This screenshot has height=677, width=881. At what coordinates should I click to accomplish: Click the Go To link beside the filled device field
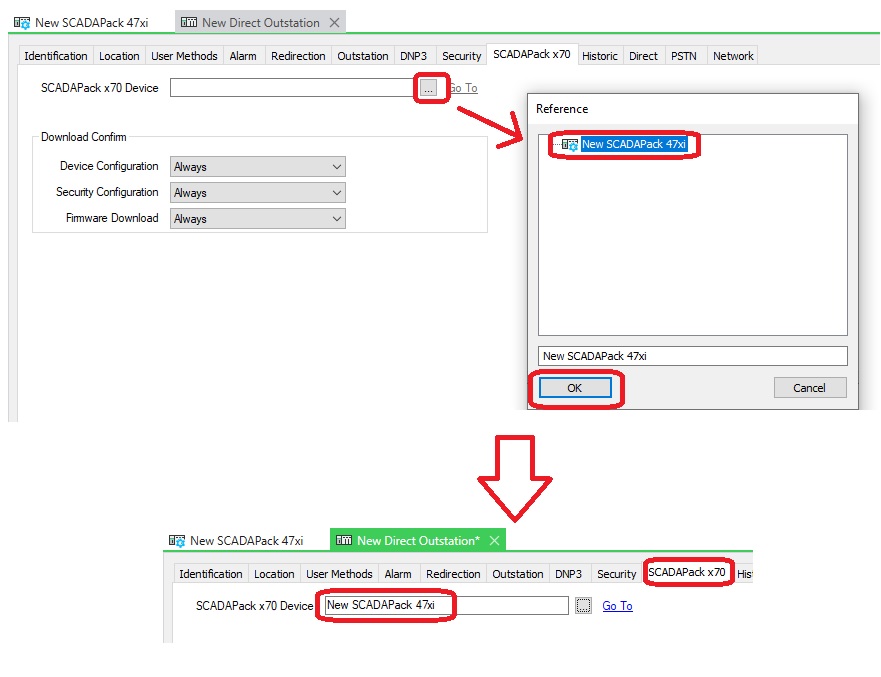[617, 606]
